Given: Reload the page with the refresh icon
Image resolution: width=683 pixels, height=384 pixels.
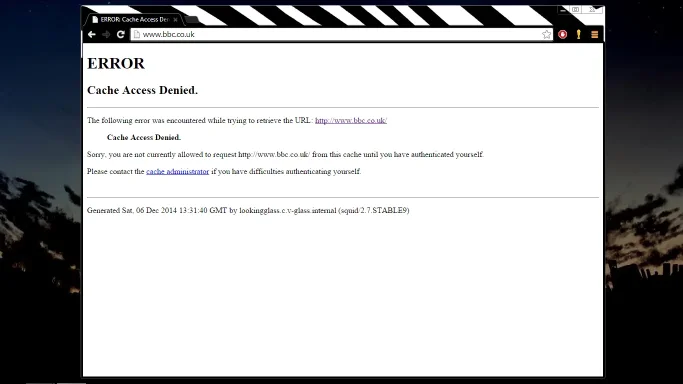Looking at the screenshot, I should pos(121,34).
